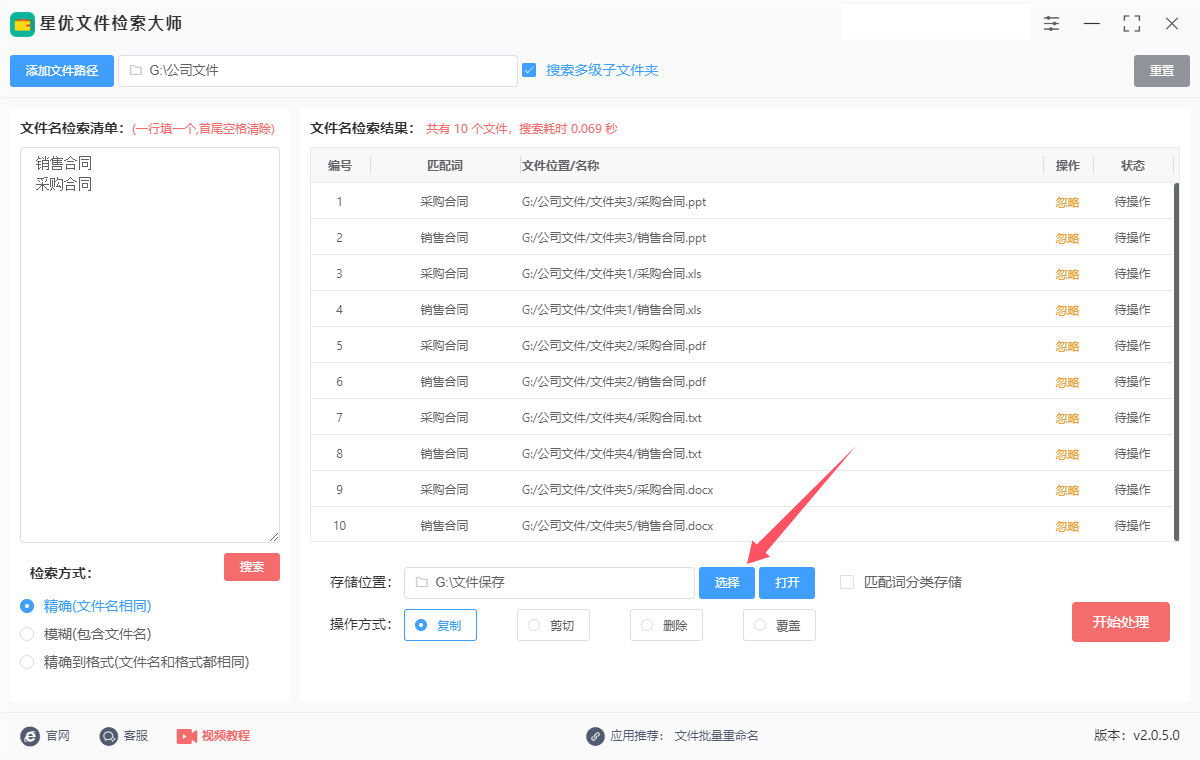Select file path G:/公司文件/文件夹2/采购合同.pdf
1200x760 pixels.
[614, 346]
